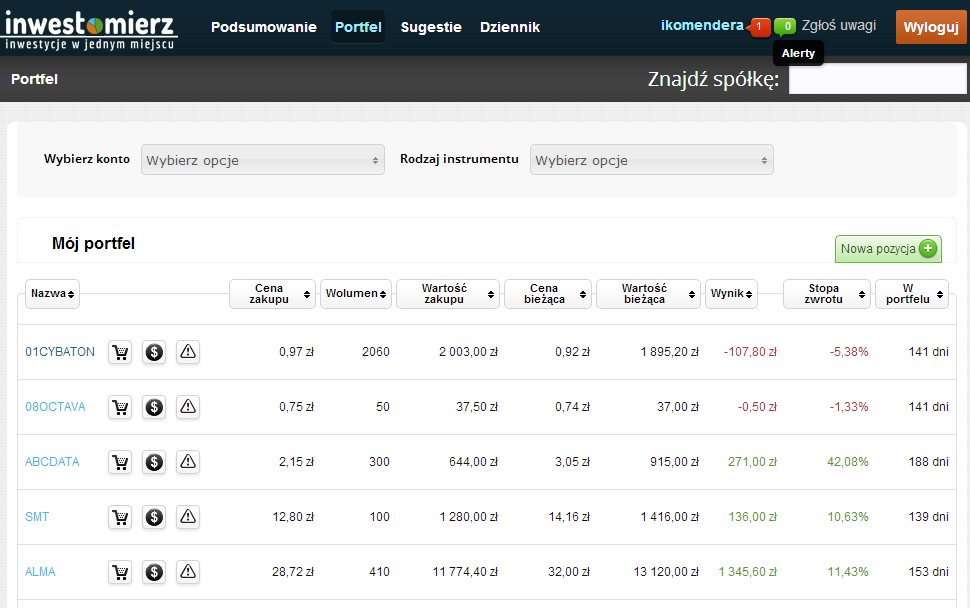Sort by Cena zakupu column
The height and width of the screenshot is (608, 970).
pos(272,294)
